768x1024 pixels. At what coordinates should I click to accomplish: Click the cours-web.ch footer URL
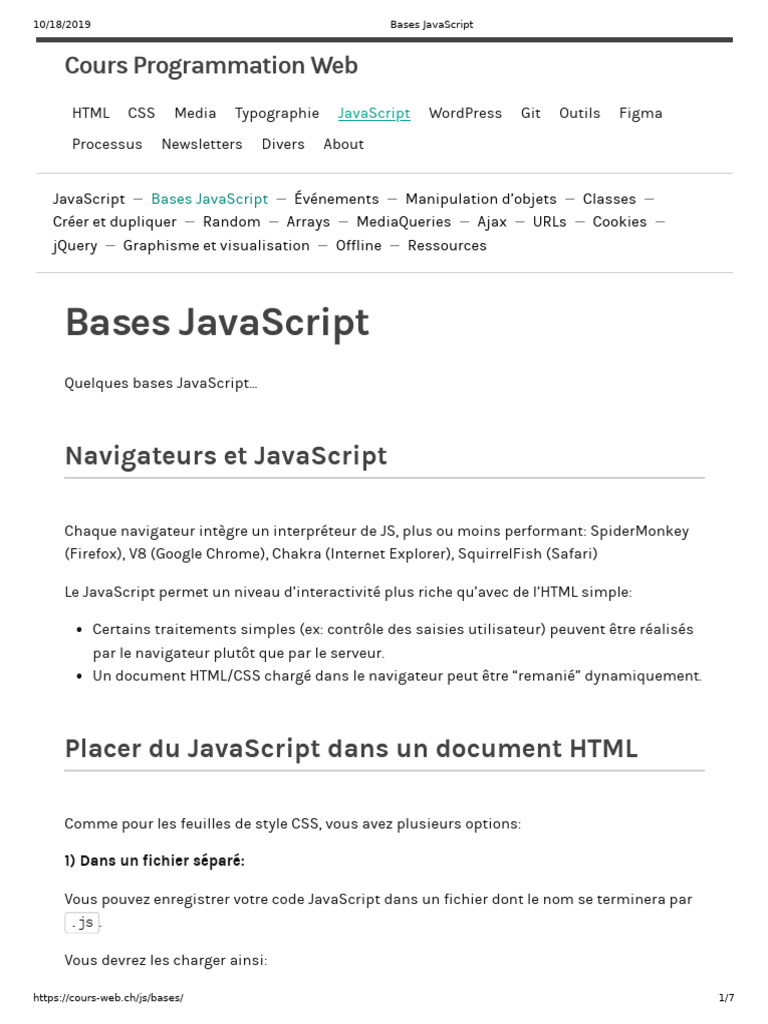coord(108,998)
